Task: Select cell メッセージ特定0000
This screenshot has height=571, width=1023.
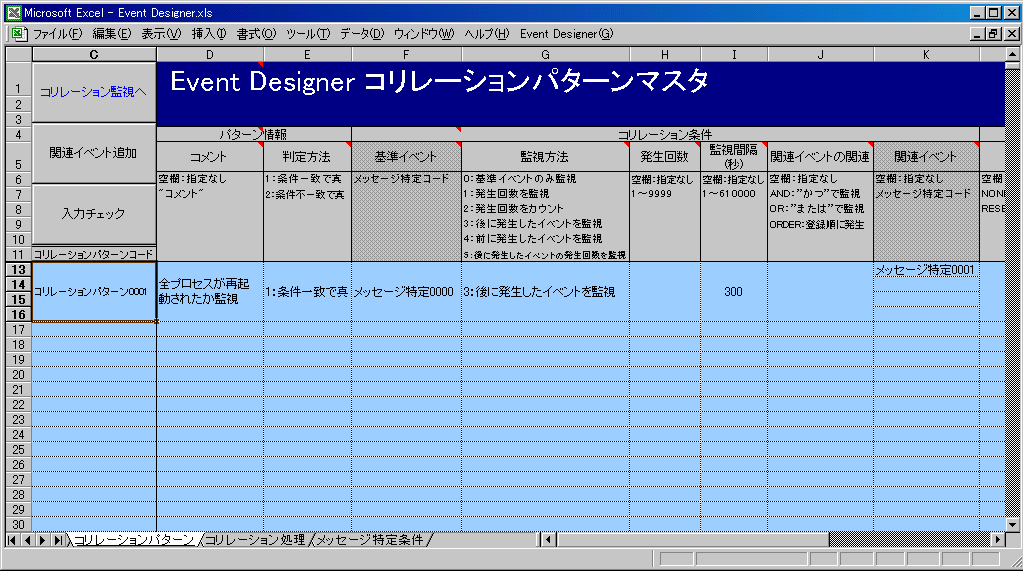Action: (406, 292)
